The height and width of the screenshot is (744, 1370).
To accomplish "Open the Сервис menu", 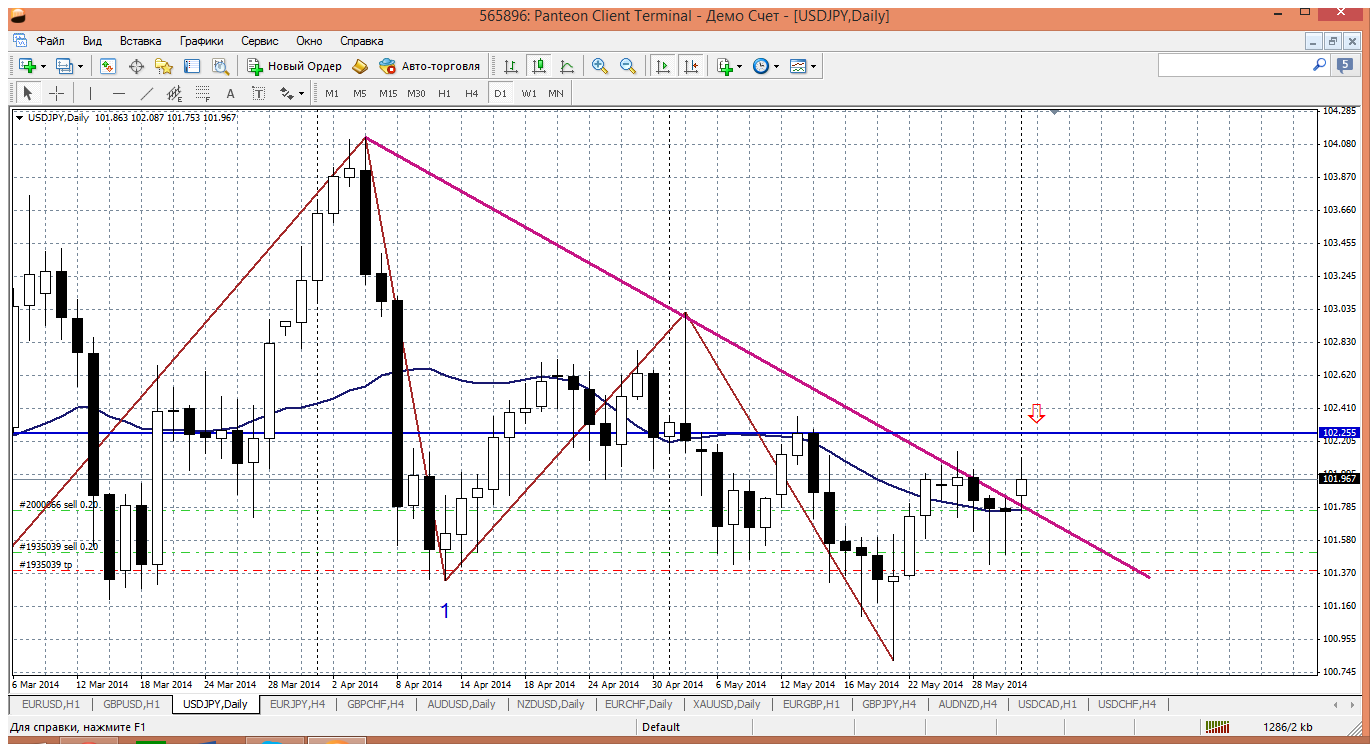I will point(260,41).
